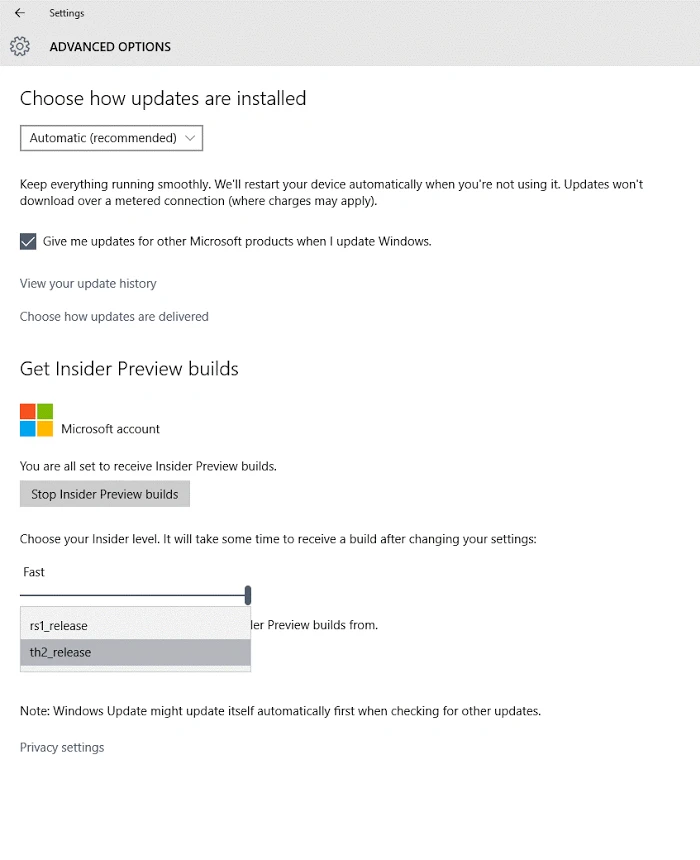Click the gear icon next to ADVANCED OPTIONS
Image resolution: width=700 pixels, height=860 pixels.
click(x=20, y=46)
